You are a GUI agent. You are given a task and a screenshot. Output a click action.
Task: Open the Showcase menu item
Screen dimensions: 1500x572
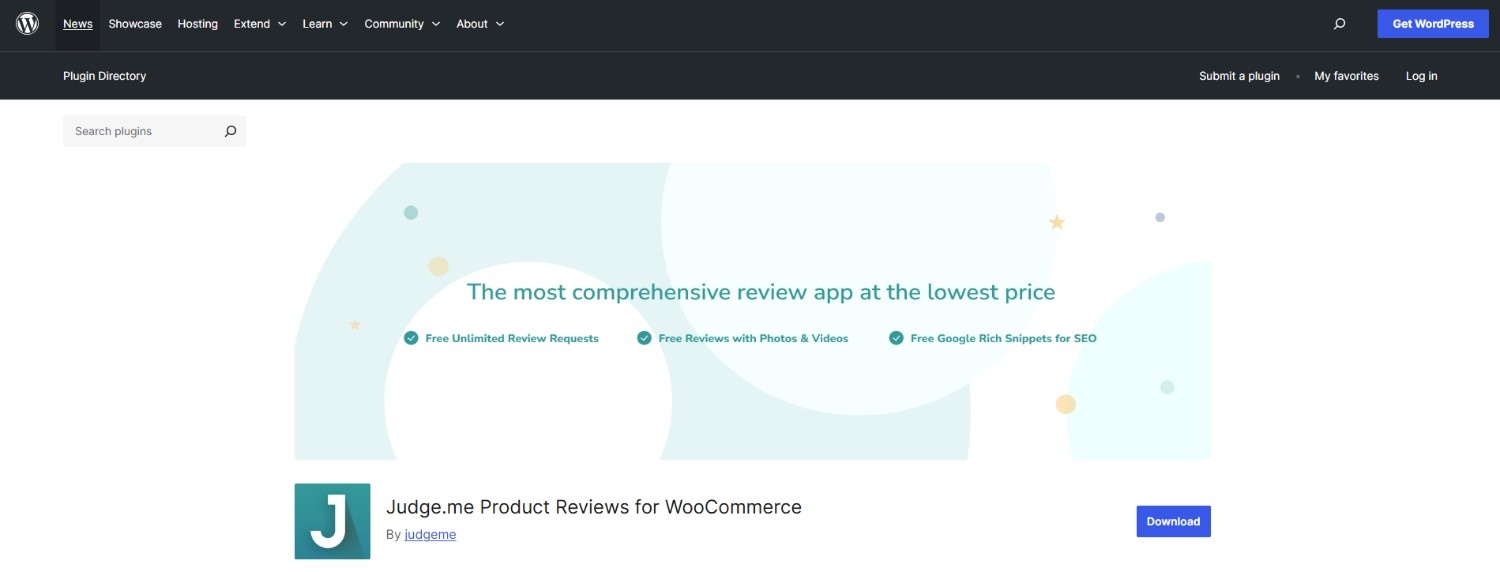(x=135, y=24)
